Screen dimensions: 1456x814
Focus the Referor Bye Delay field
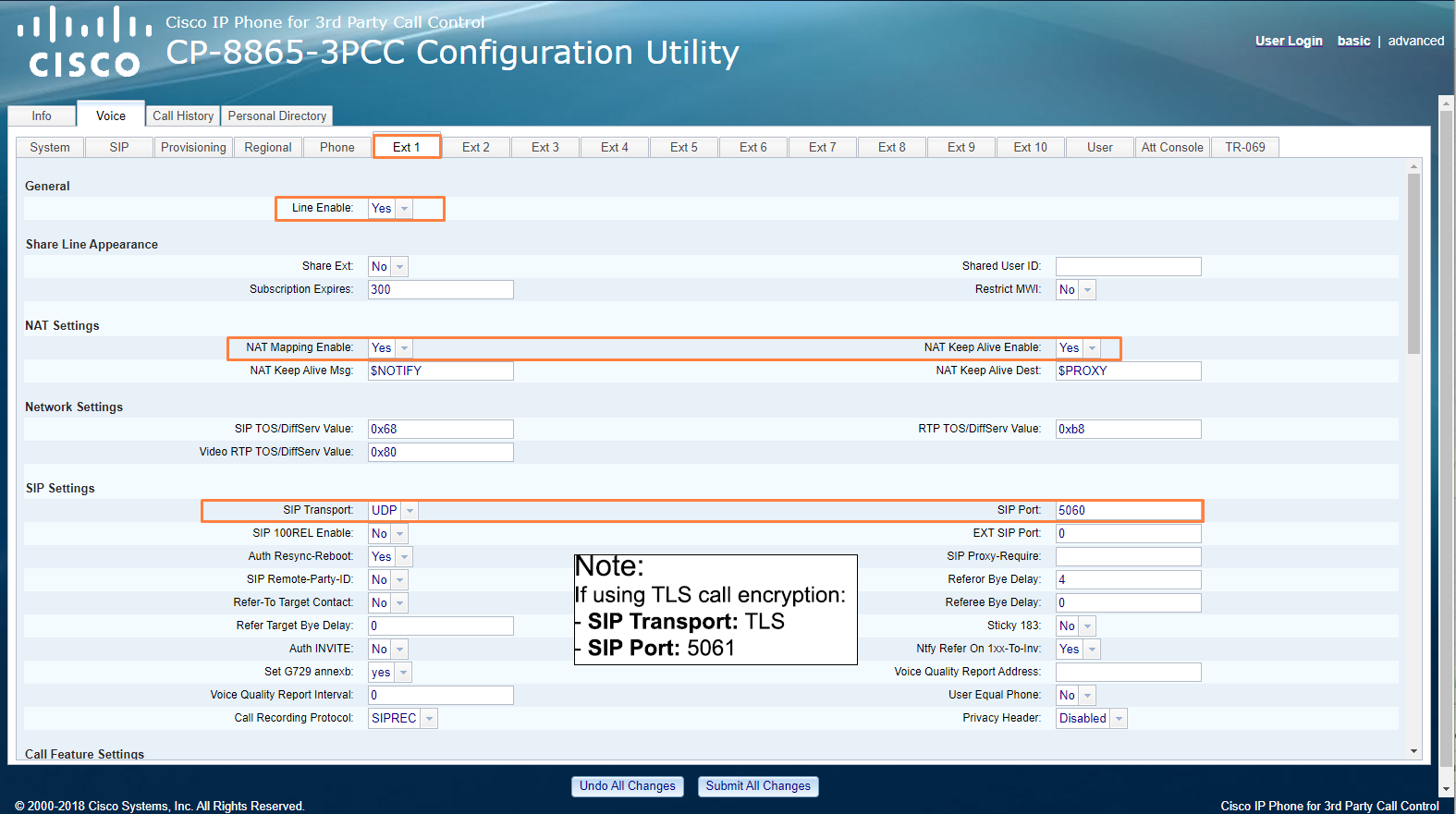pyautogui.click(x=1129, y=580)
